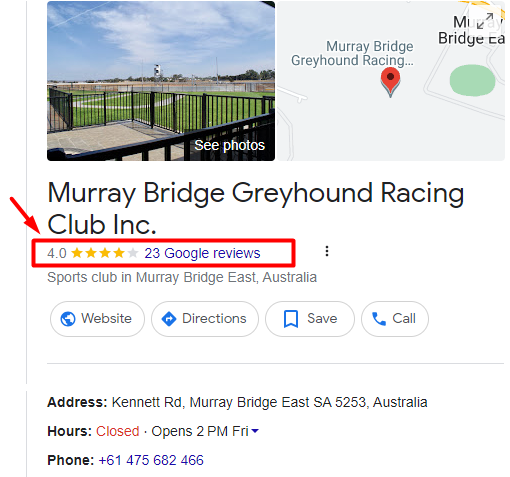
Task: Expand the map to full view
Action: 484,21
